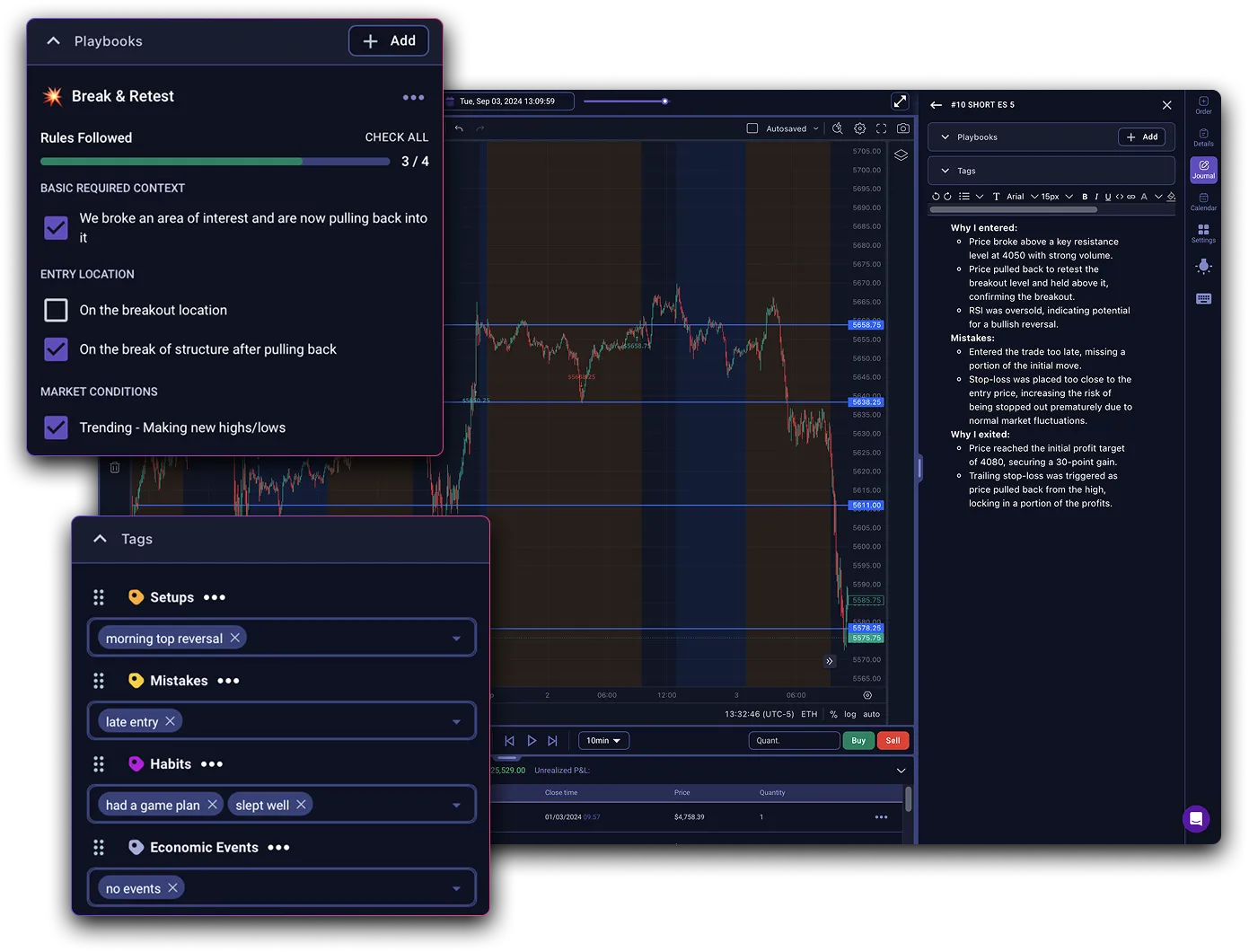Open the Setups tag dropdown arrow
The width and height of the screenshot is (1249, 952).
pyautogui.click(x=456, y=639)
